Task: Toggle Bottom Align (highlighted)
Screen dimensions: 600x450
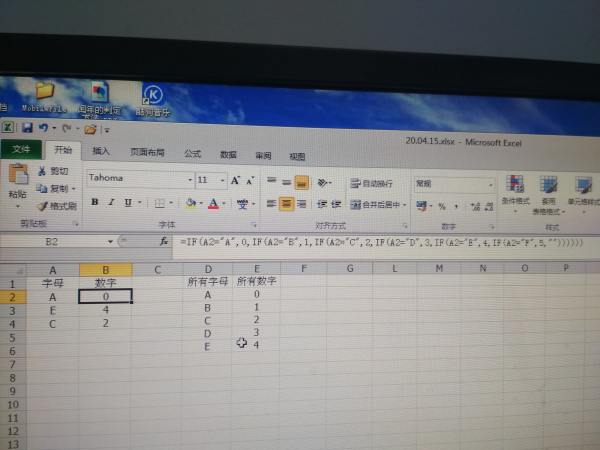Action: pyautogui.click(x=302, y=183)
